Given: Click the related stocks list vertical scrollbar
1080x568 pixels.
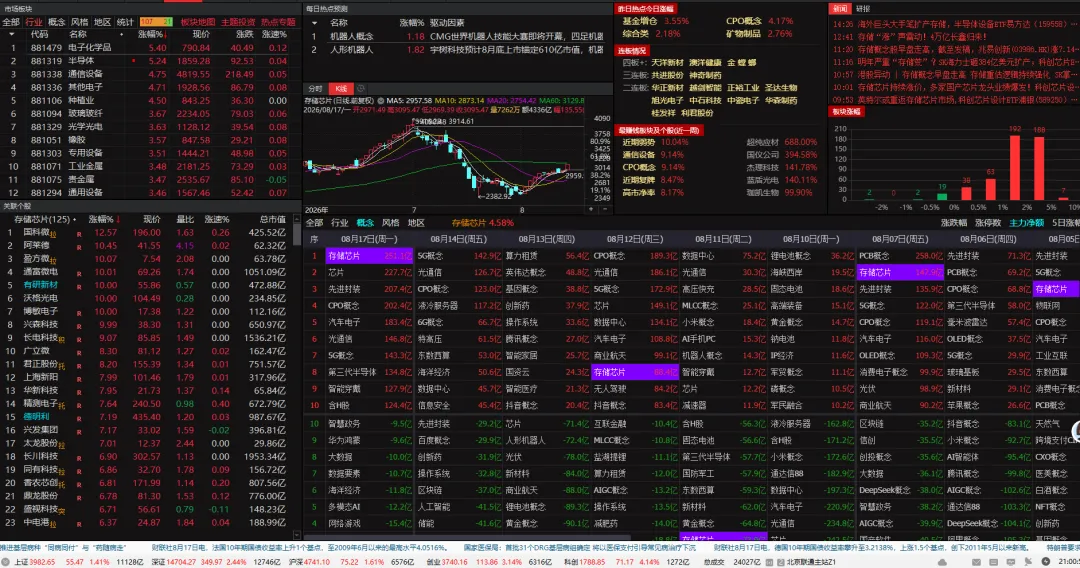Looking at the screenshot, I should tap(297, 234).
